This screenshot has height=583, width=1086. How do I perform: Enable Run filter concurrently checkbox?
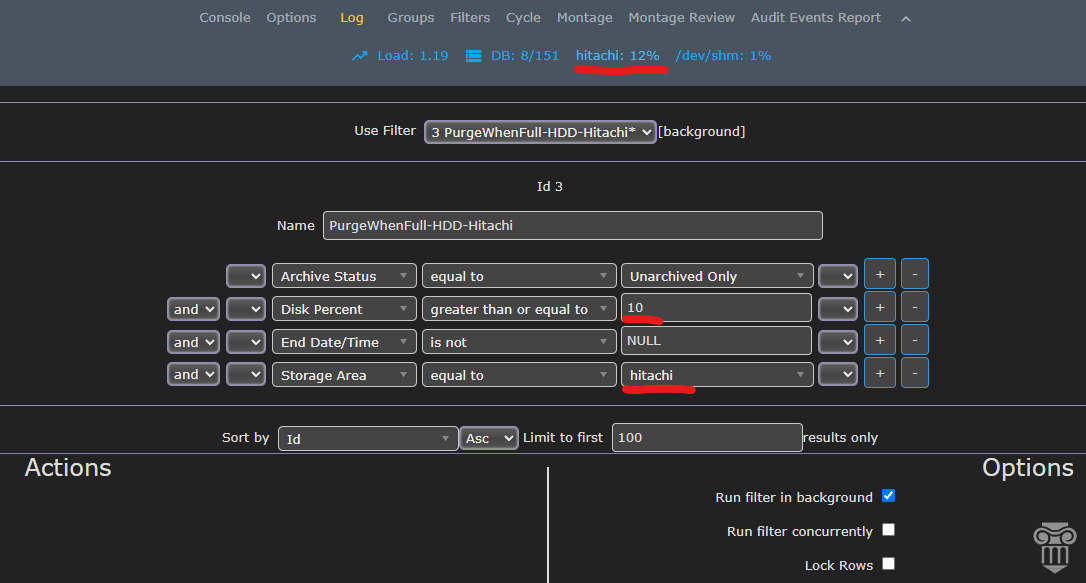[x=889, y=530]
